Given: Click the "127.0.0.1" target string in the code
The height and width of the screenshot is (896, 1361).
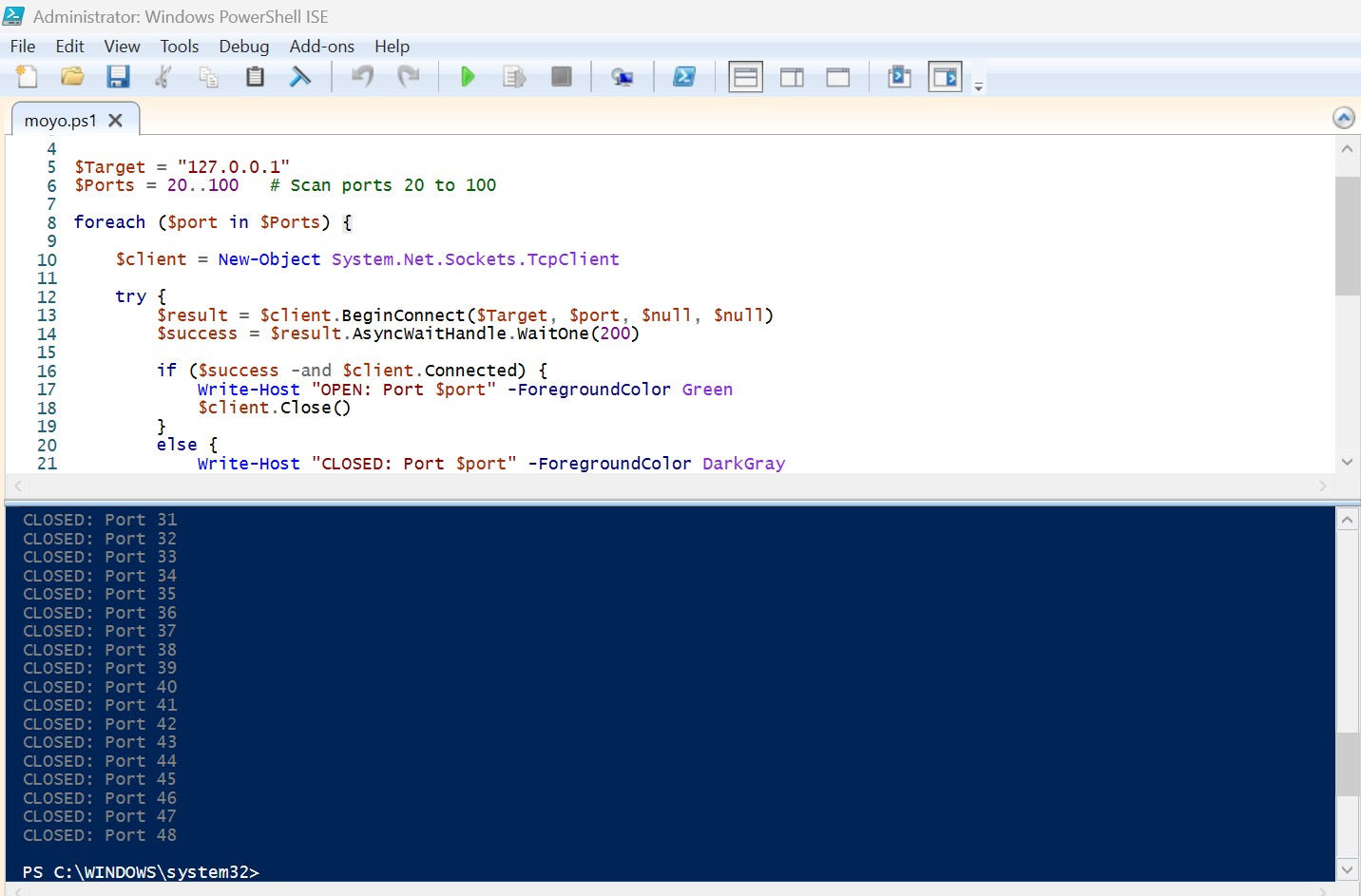Looking at the screenshot, I should tap(233, 167).
